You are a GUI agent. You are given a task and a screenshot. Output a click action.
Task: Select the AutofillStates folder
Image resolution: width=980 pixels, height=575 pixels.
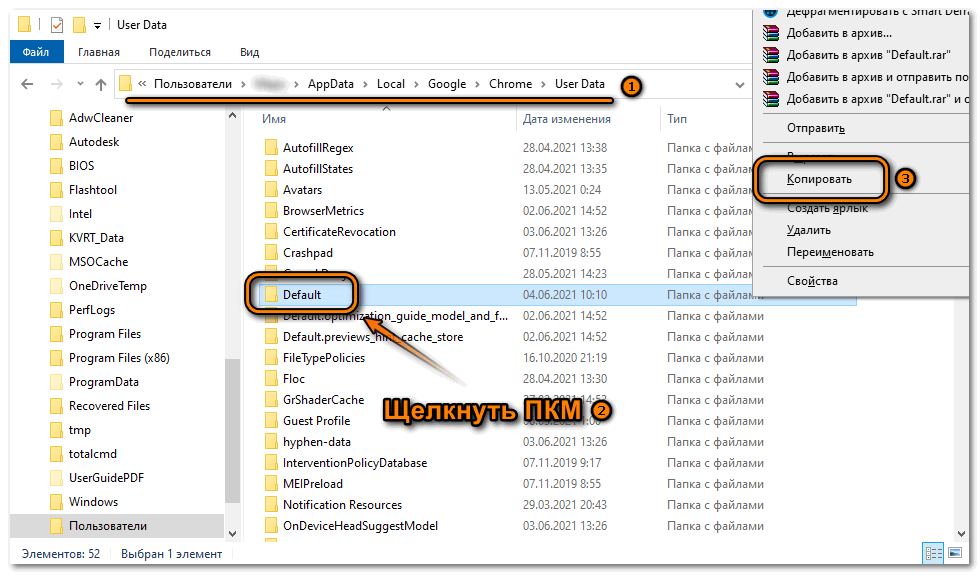tap(318, 169)
